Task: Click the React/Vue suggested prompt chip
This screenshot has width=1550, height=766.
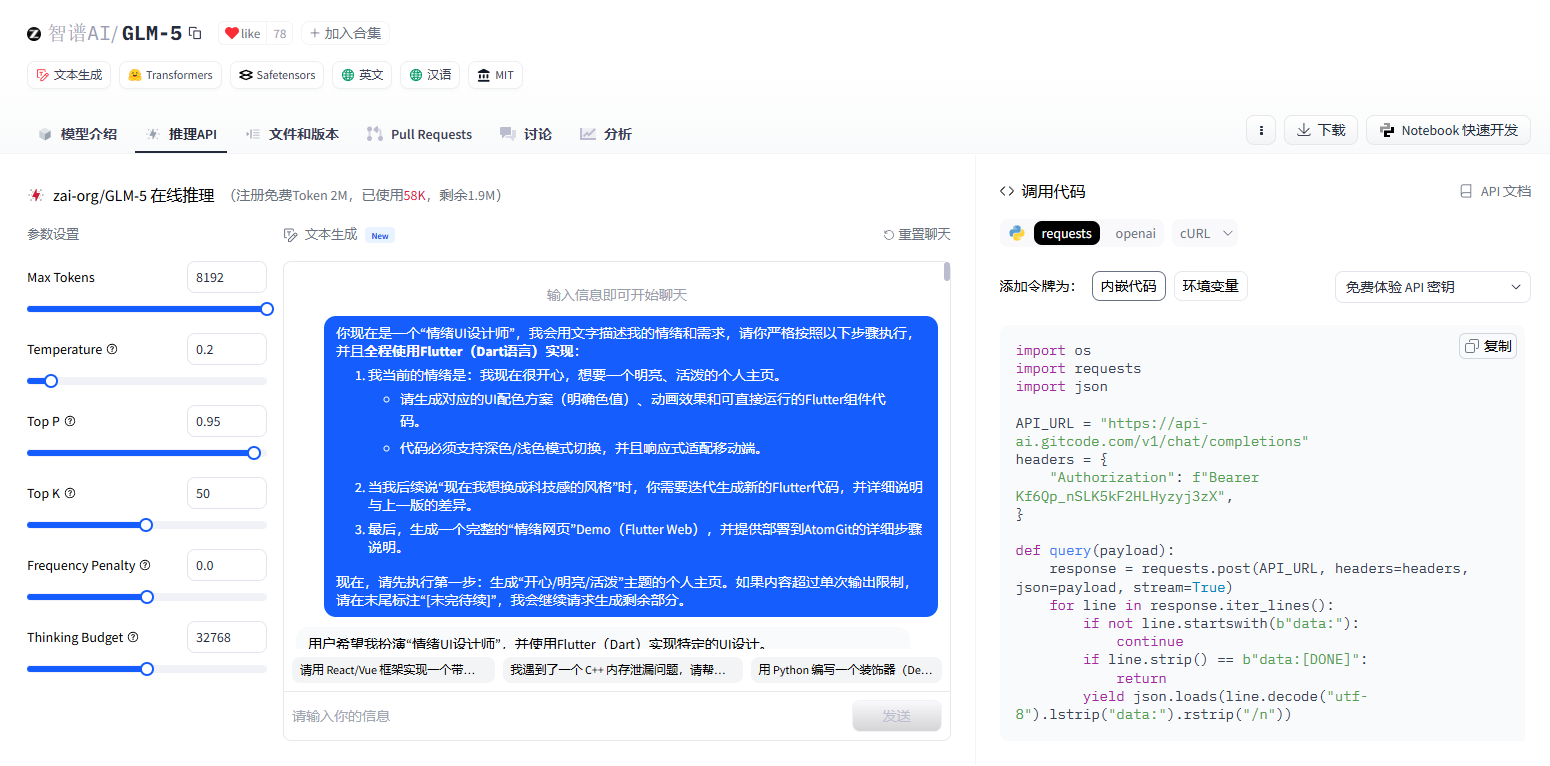Action: click(393, 670)
